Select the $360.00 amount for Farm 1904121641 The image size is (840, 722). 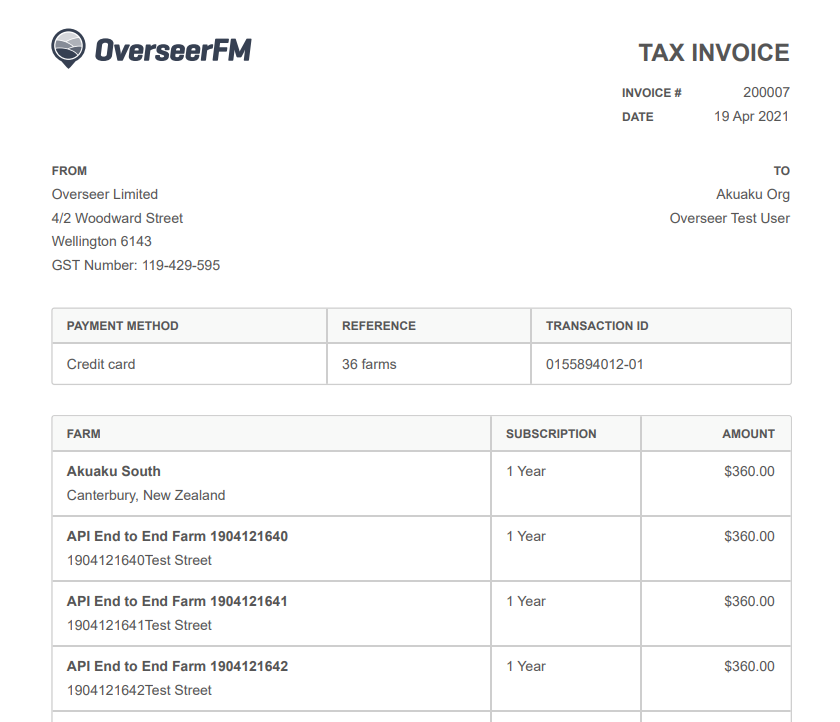(x=749, y=601)
